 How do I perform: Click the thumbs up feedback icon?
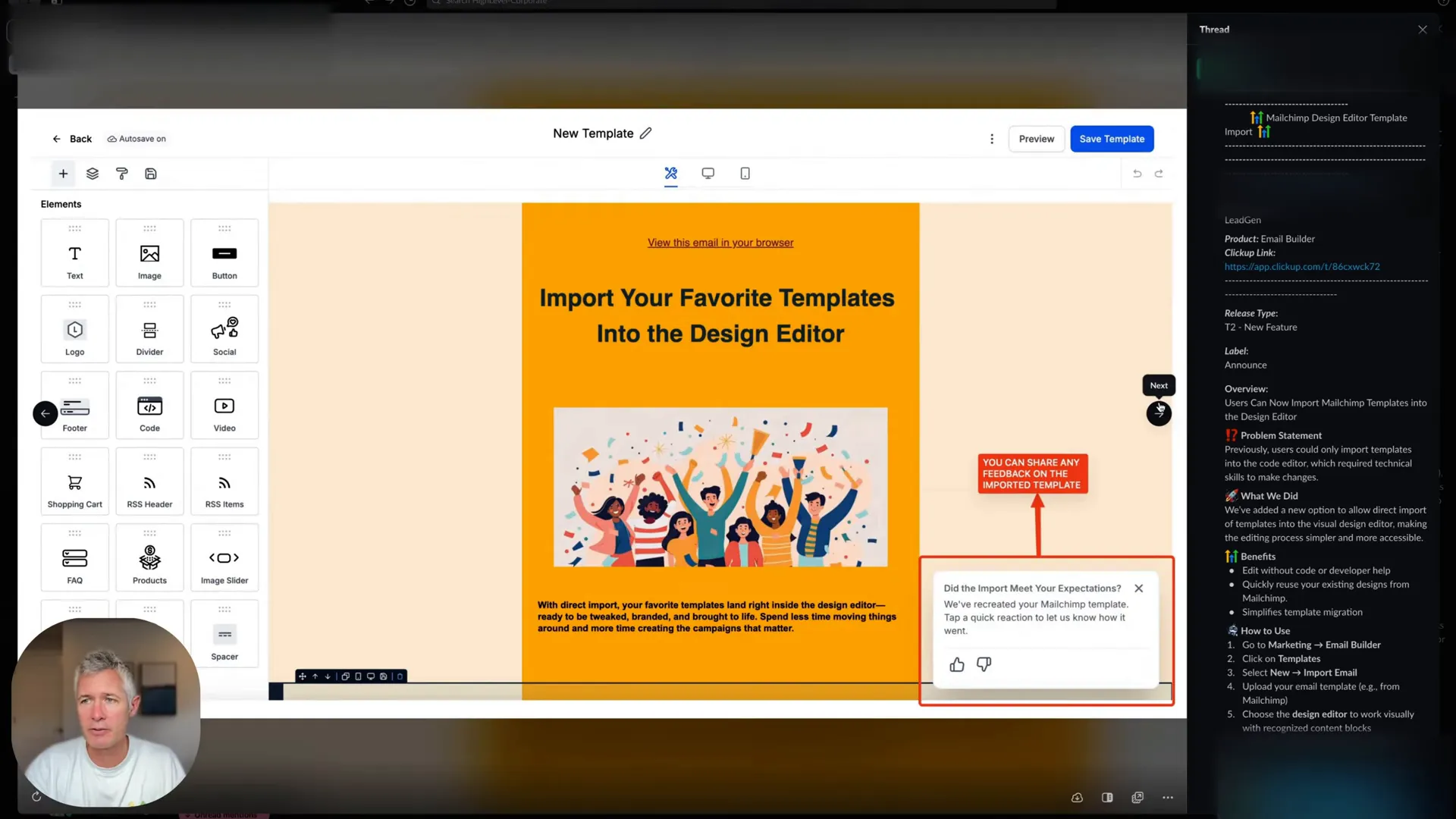(957, 665)
